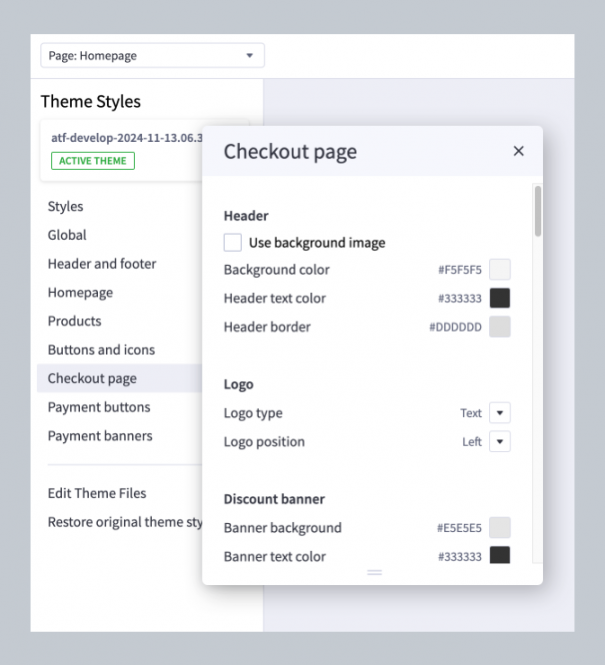The width and height of the screenshot is (605, 665).
Task: Pick the header Background color swatch
Action: coord(500,270)
